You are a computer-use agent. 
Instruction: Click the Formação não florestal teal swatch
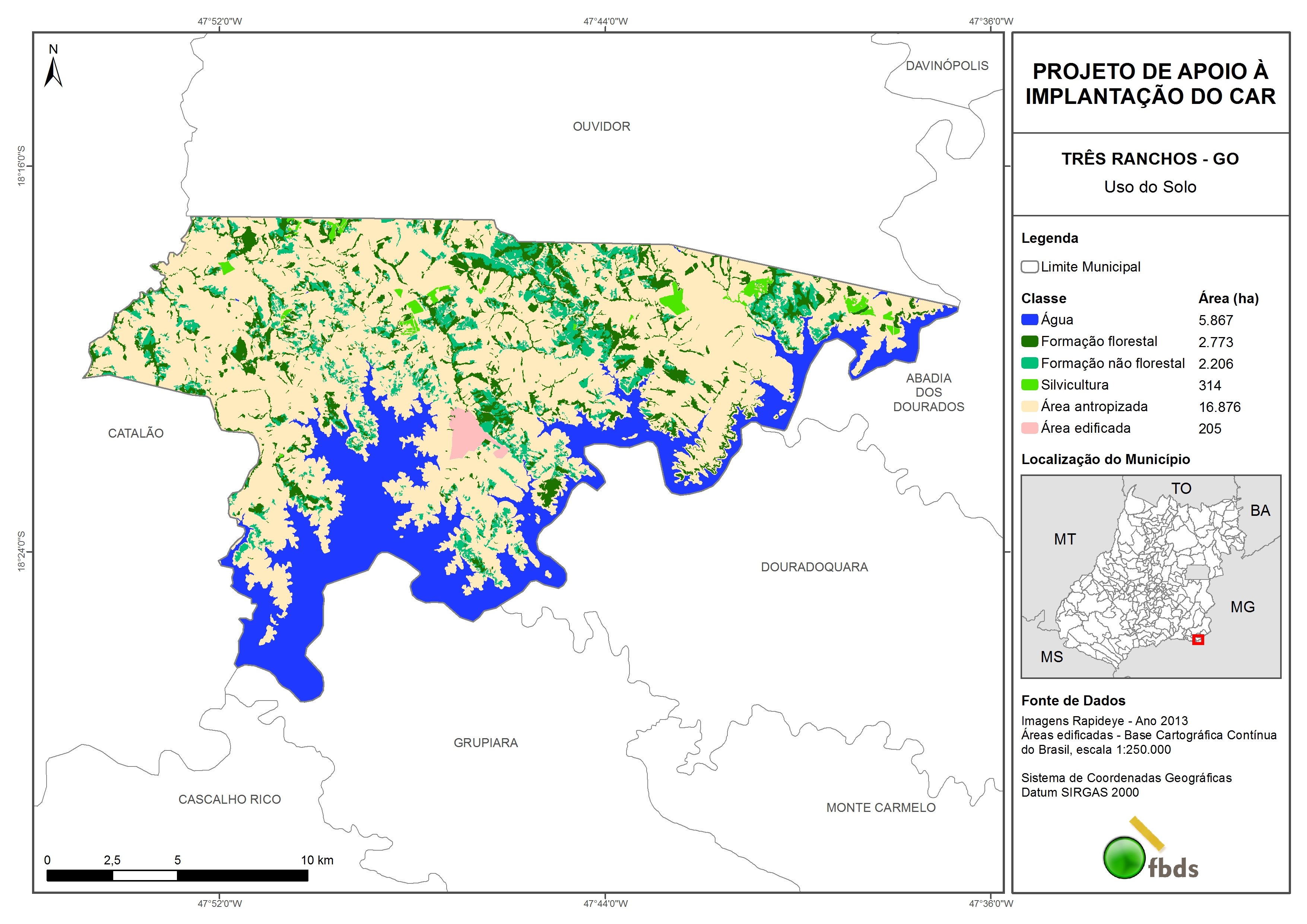coord(1029,363)
